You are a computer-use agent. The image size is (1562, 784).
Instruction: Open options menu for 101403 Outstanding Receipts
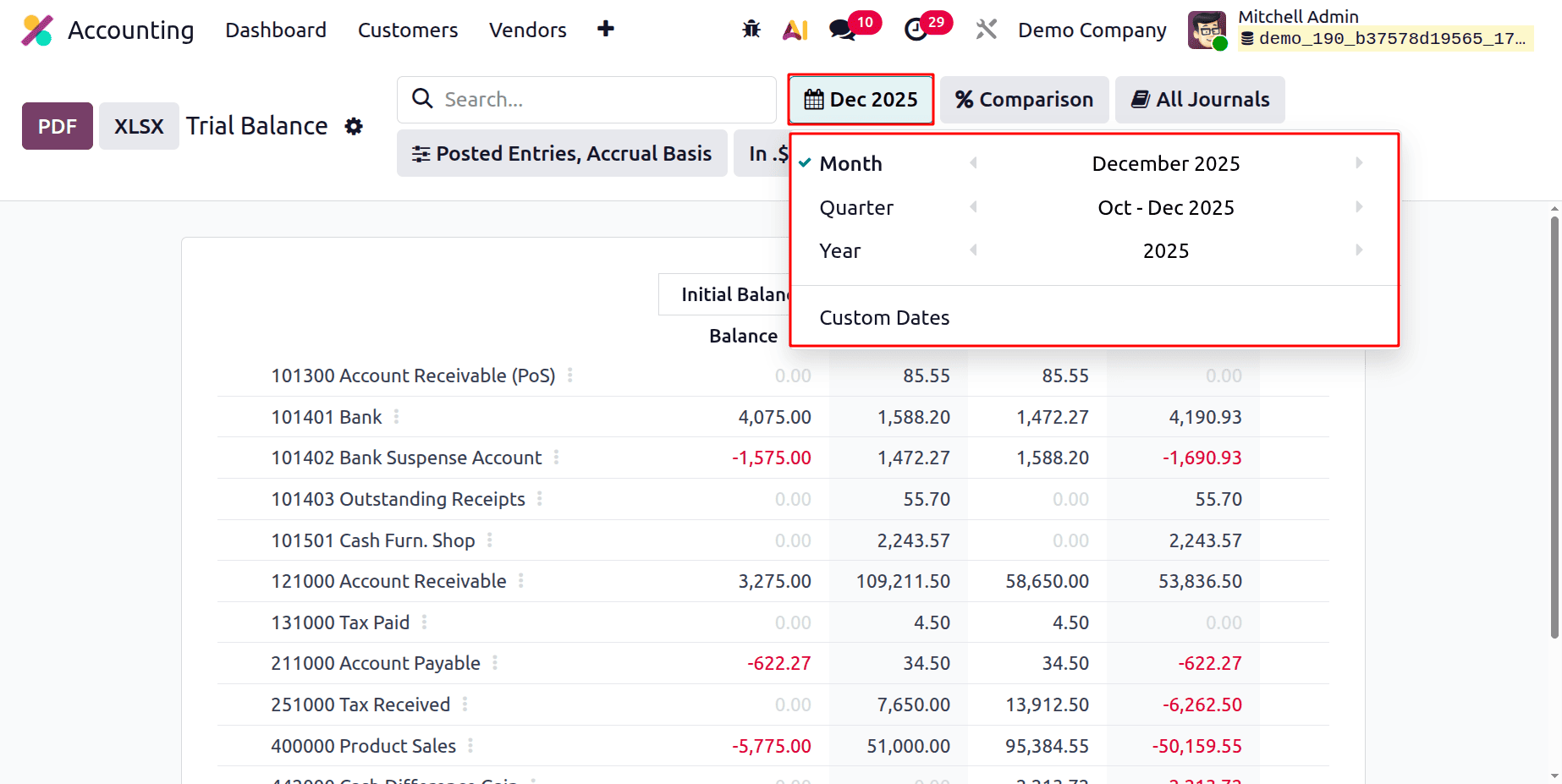point(539,498)
